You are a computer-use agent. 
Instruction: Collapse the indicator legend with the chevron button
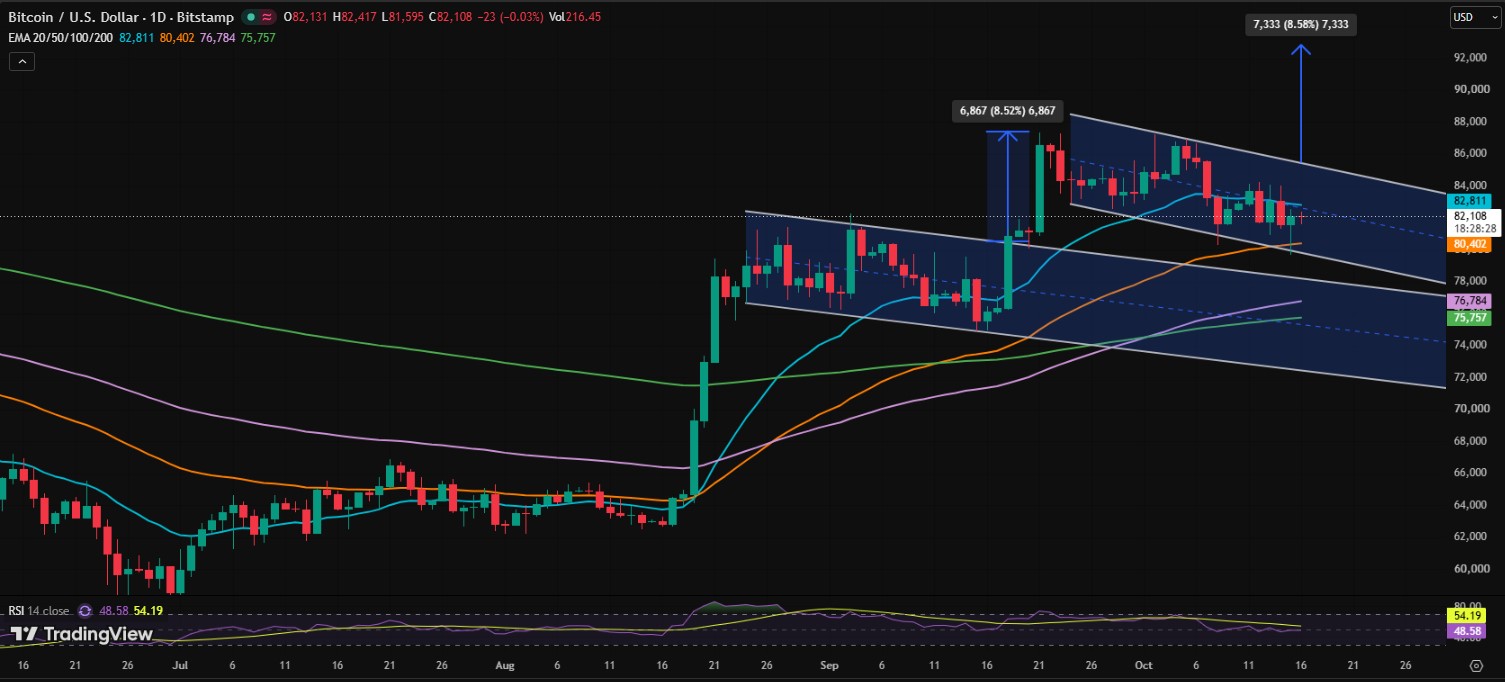tap(21, 61)
